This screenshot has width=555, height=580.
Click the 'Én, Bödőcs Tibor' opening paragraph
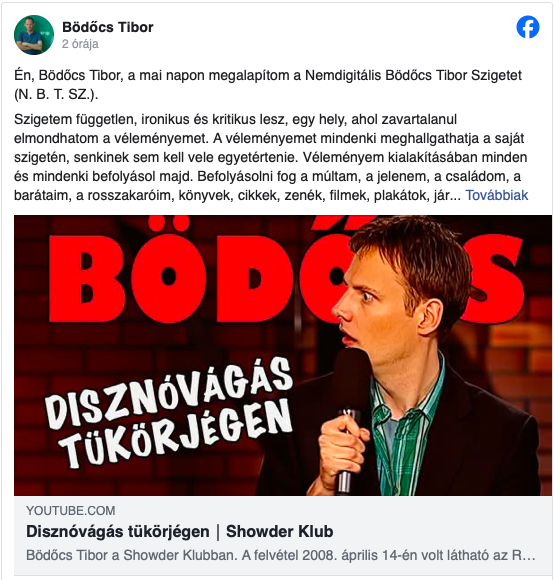pos(268,84)
